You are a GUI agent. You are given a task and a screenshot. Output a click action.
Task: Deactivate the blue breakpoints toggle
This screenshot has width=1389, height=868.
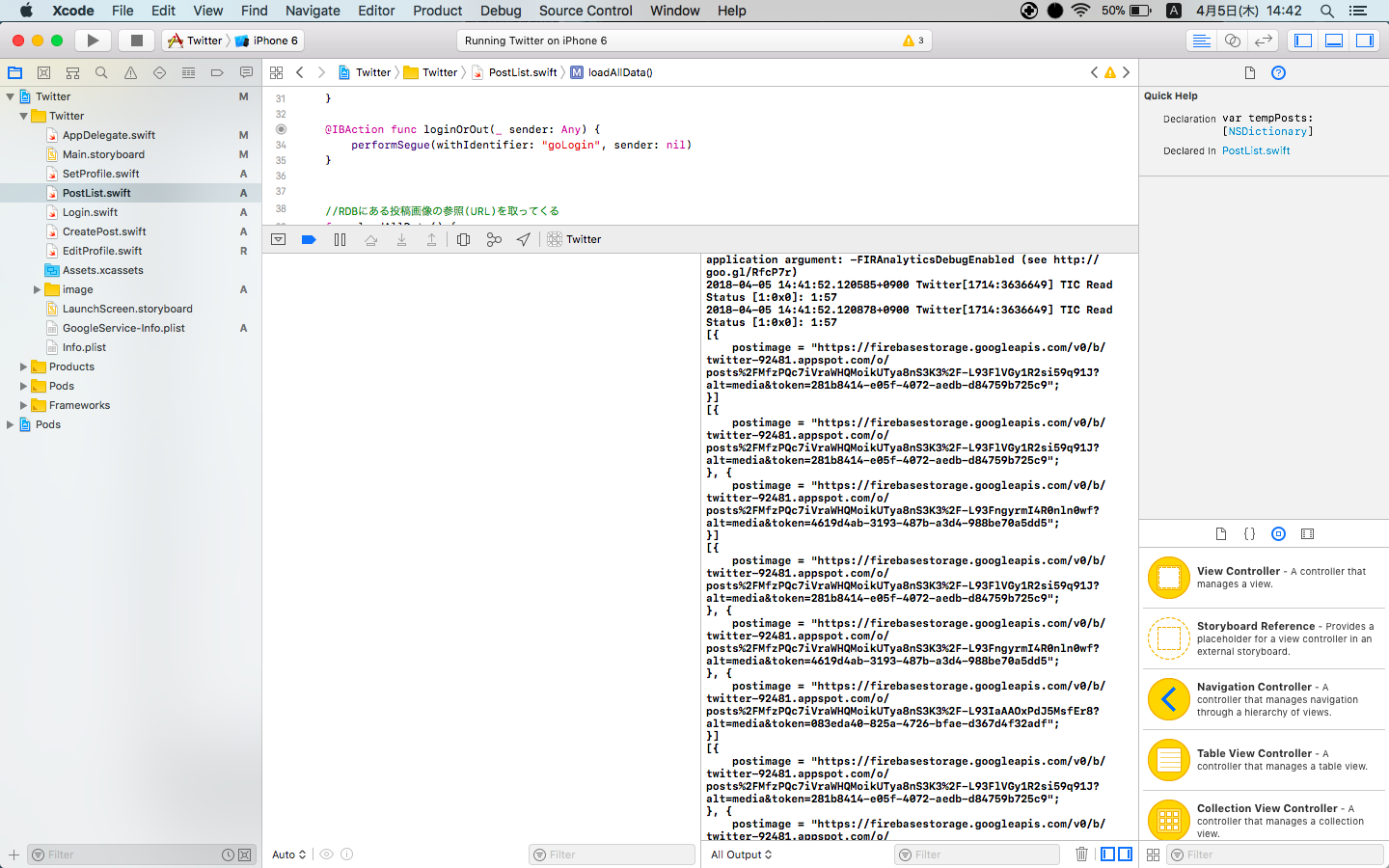(x=309, y=239)
